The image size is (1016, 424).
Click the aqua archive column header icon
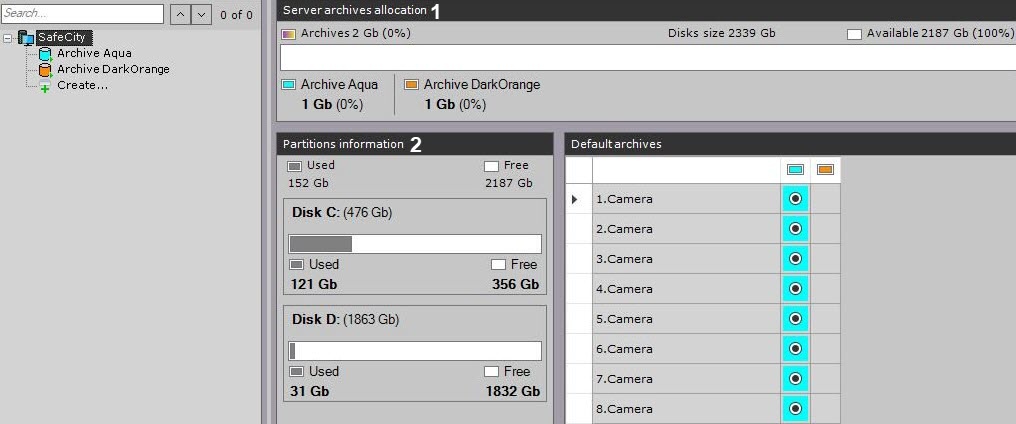795,170
